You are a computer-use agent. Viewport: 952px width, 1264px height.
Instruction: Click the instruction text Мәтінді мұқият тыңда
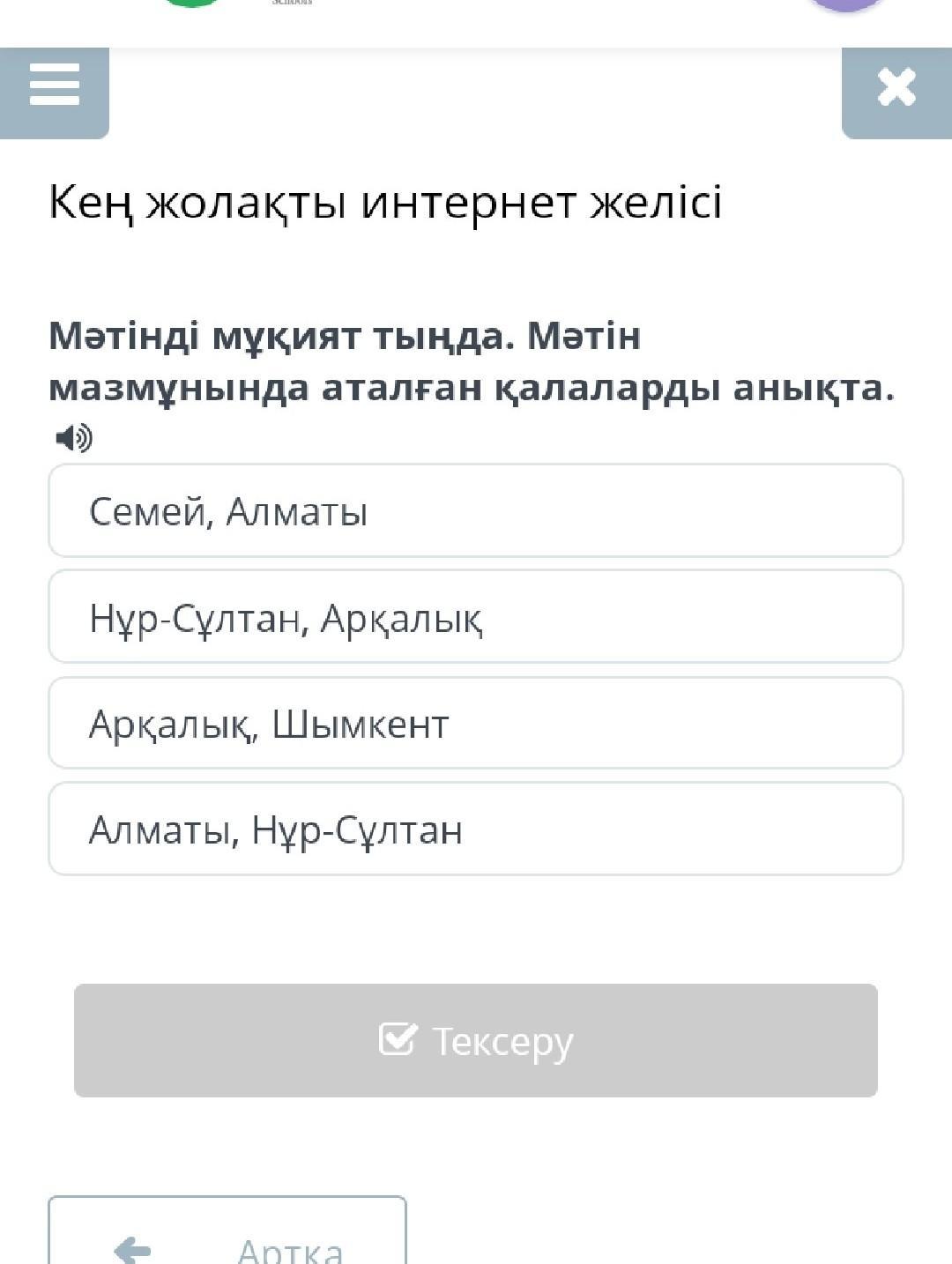click(x=282, y=336)
